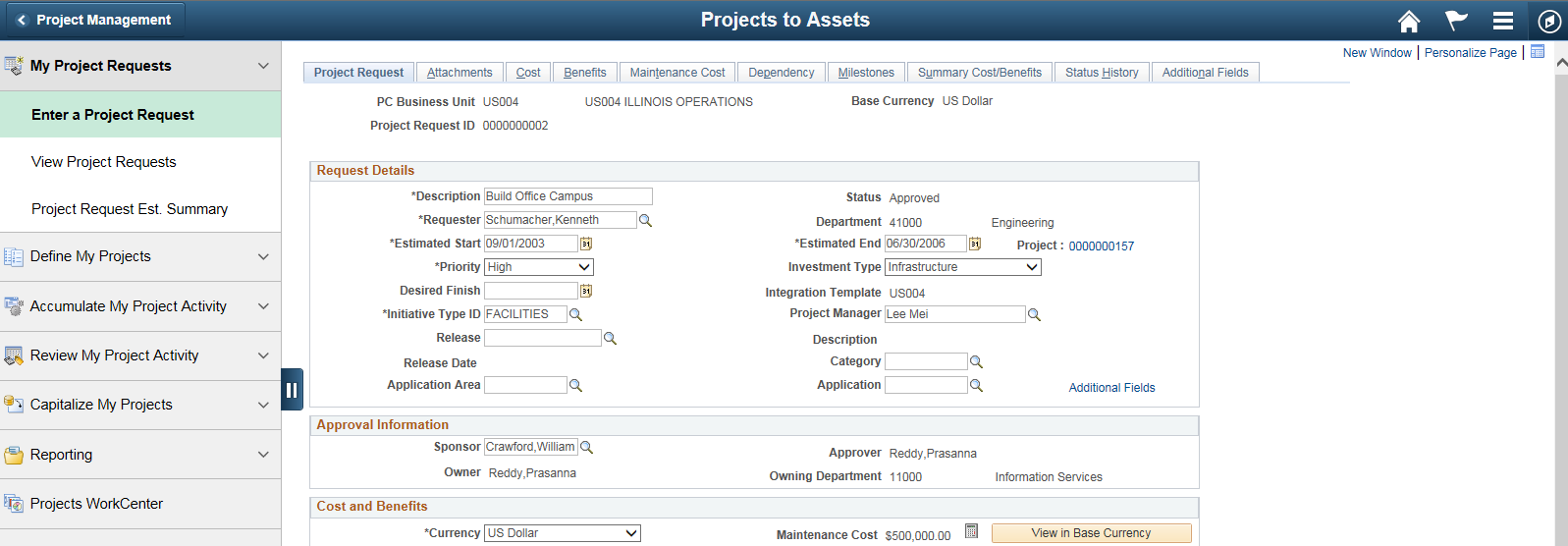
Task: Click the Requester input field
Action: point(561,220)
